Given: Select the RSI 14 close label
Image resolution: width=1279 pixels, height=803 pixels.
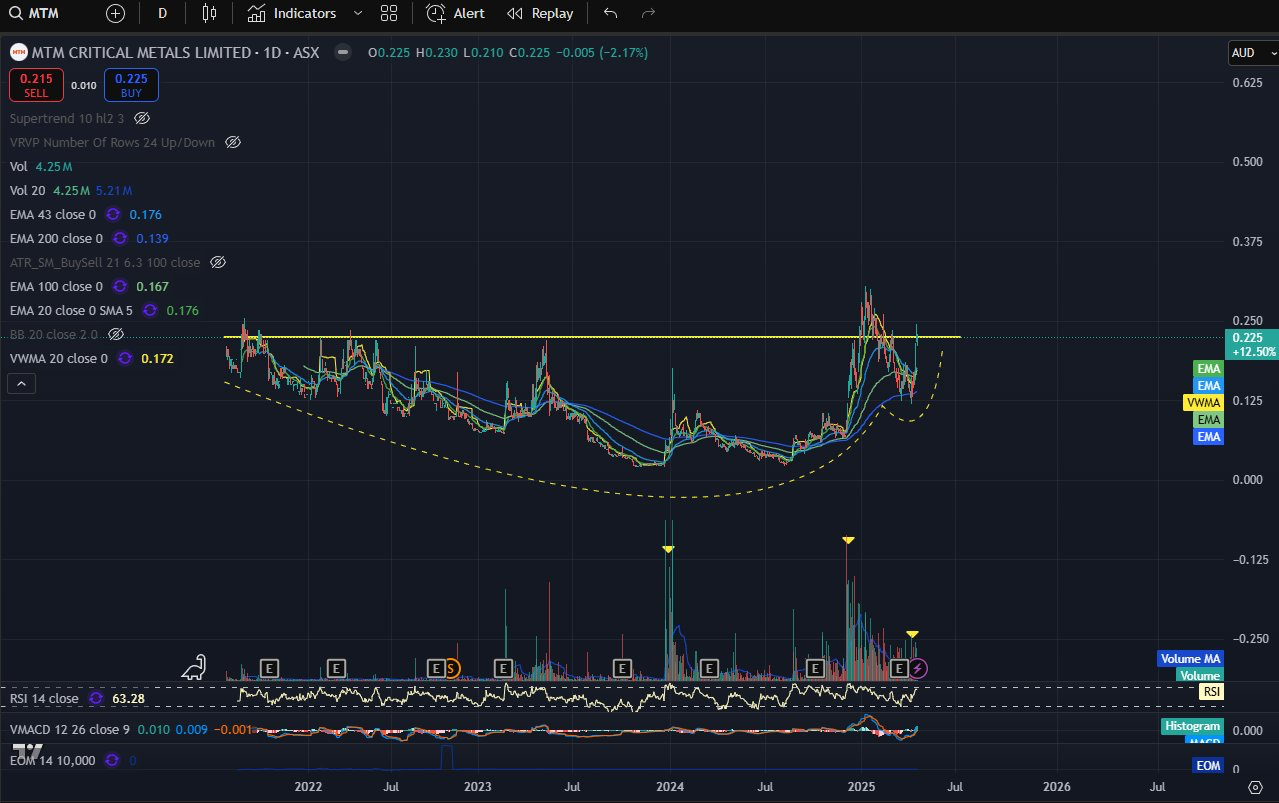Looking at the screenshot, I should pyautogui.click(x=44, y=698).
